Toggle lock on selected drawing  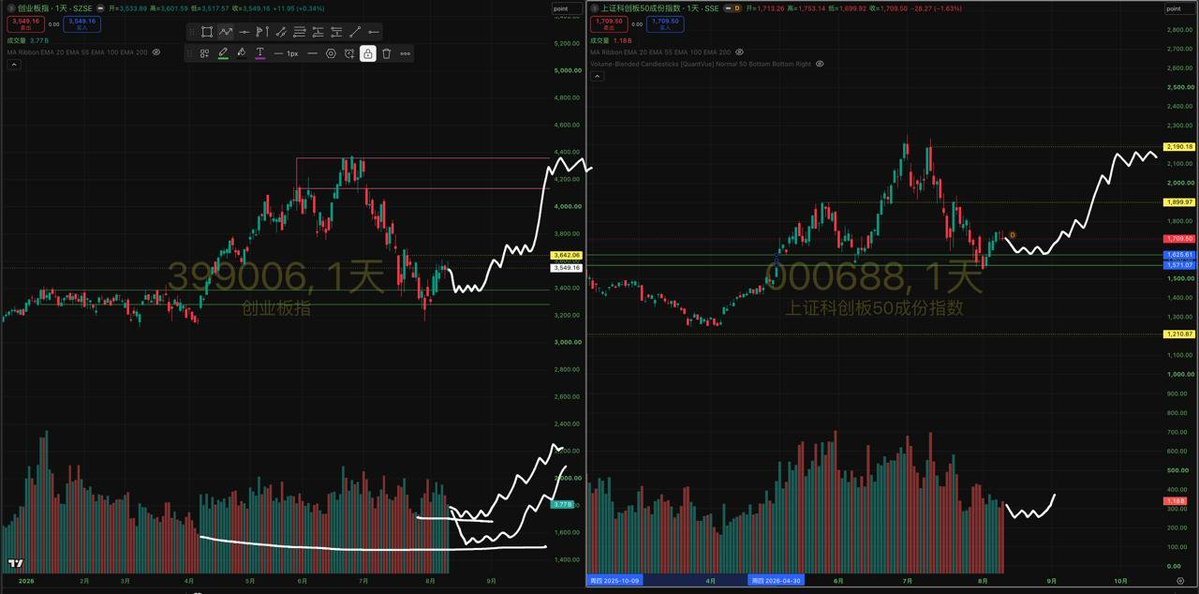click(368, 54)
